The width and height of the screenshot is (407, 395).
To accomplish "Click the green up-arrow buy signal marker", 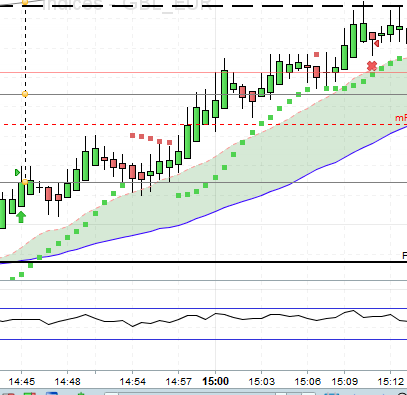I will [x=21, y=217].
